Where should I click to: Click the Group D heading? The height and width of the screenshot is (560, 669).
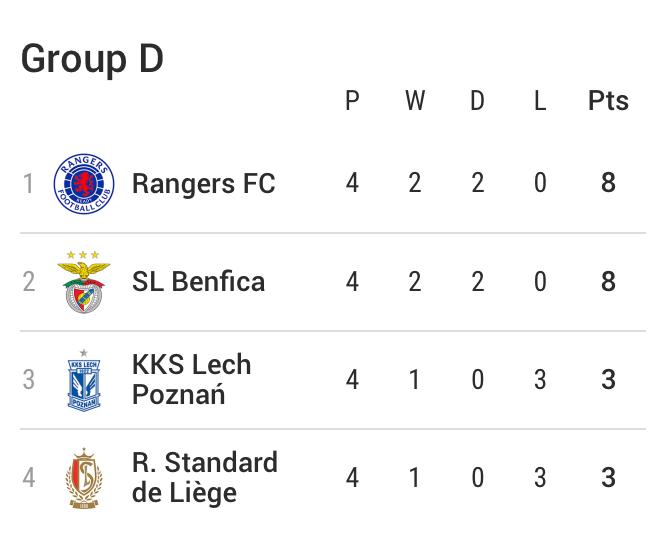[x=92, y=58]
